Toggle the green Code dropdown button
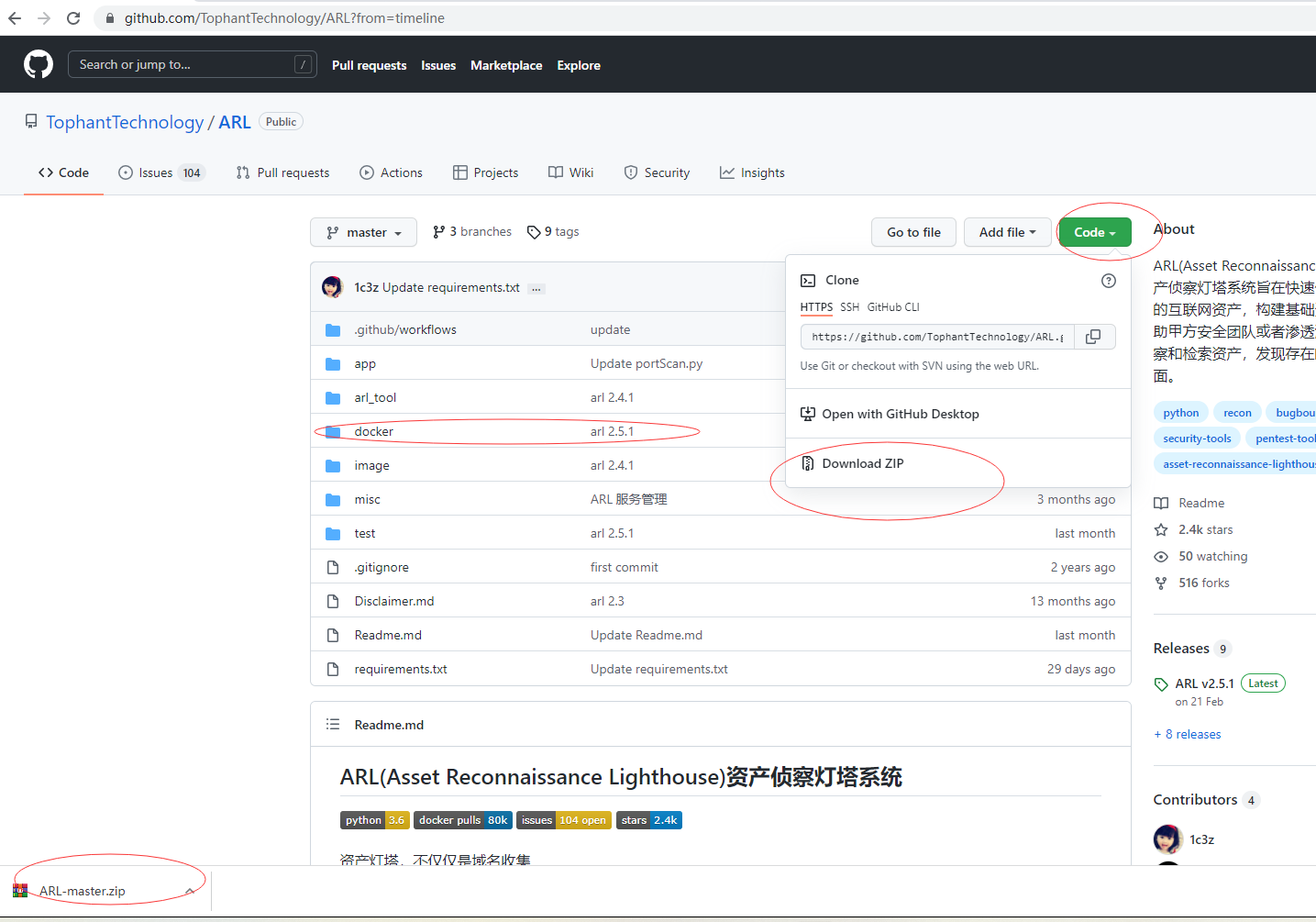1316x922 pixels. [x=1095, y=232]
